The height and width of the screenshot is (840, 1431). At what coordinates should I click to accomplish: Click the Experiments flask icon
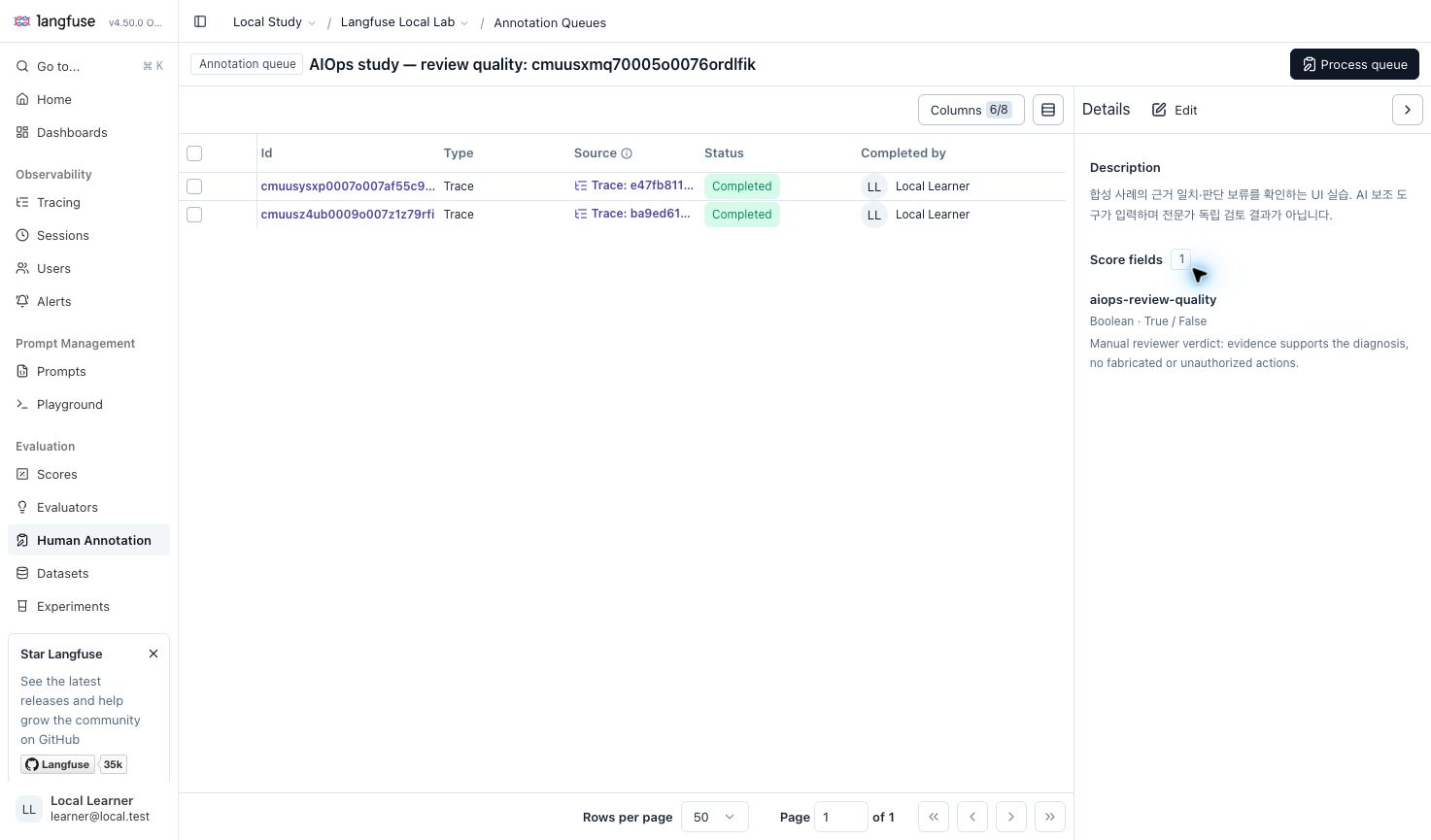pos(22,606)
